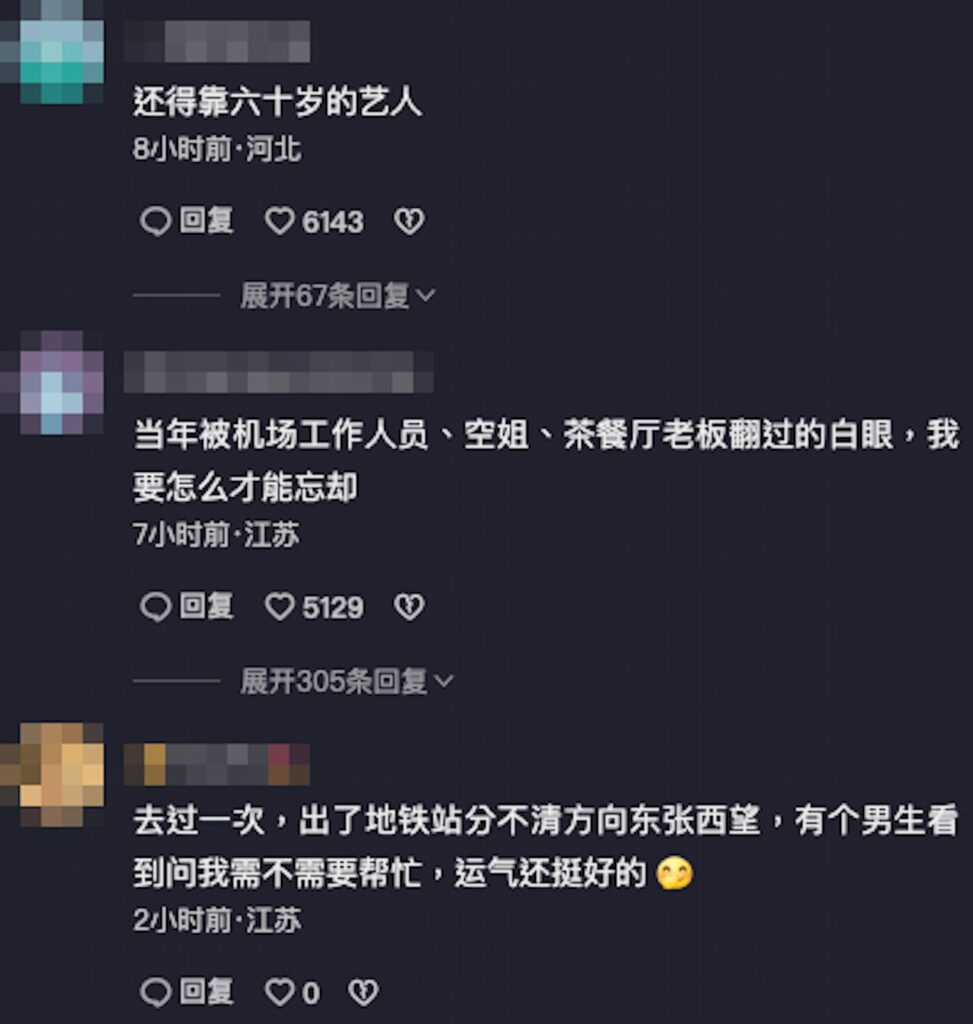973x1024 pixels.
Task: Like the comment with 0 likes
Action: 279,992
